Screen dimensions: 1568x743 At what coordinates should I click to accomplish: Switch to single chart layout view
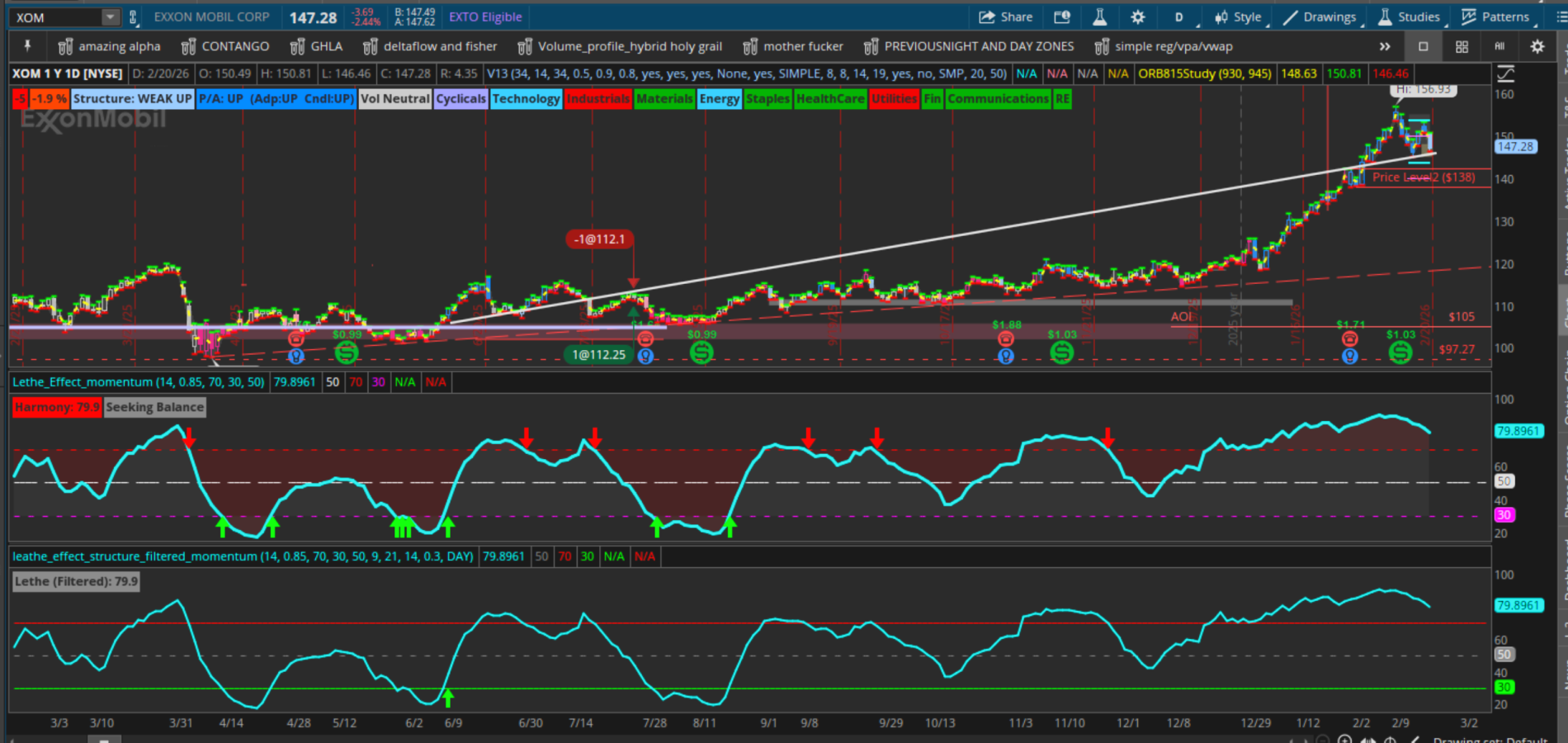pyautogui.click(x=1423, y=46)
